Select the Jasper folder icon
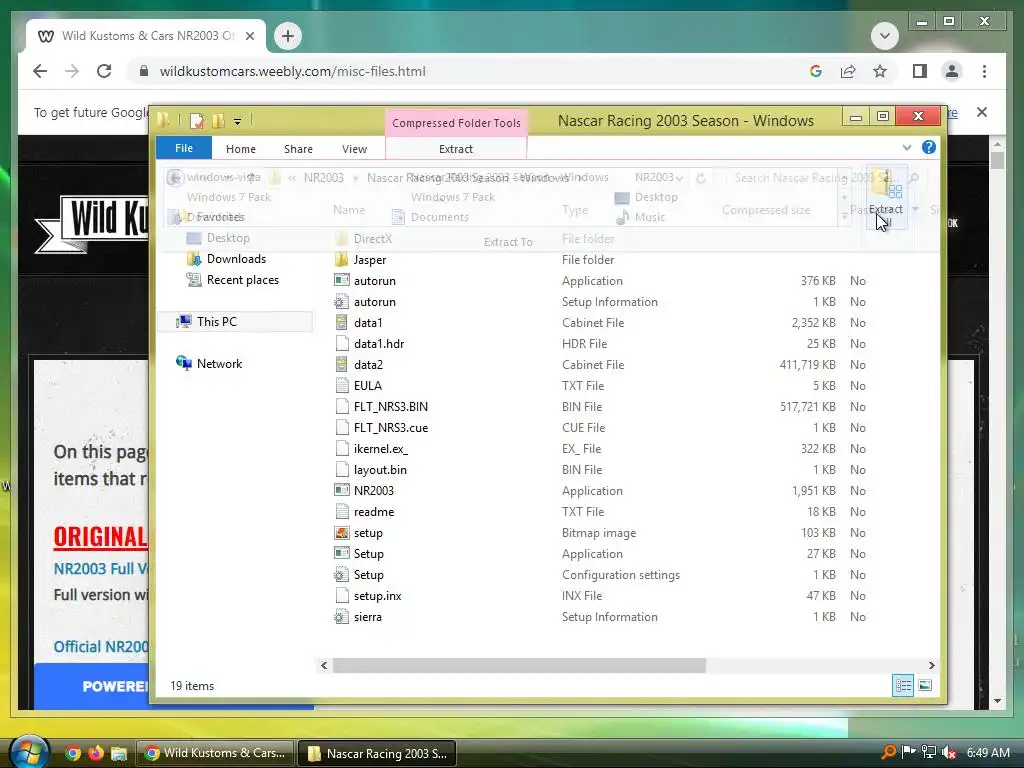Screen dimensions: 1024x768 (342, 259)
